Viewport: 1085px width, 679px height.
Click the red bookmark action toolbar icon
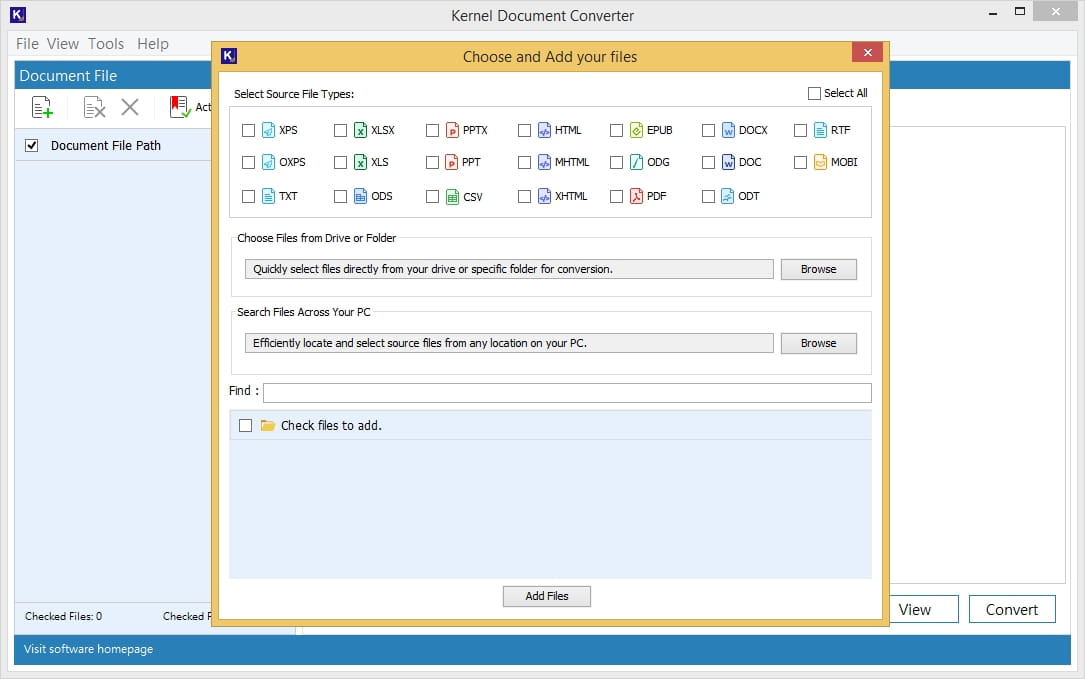(x=180, y=107)
